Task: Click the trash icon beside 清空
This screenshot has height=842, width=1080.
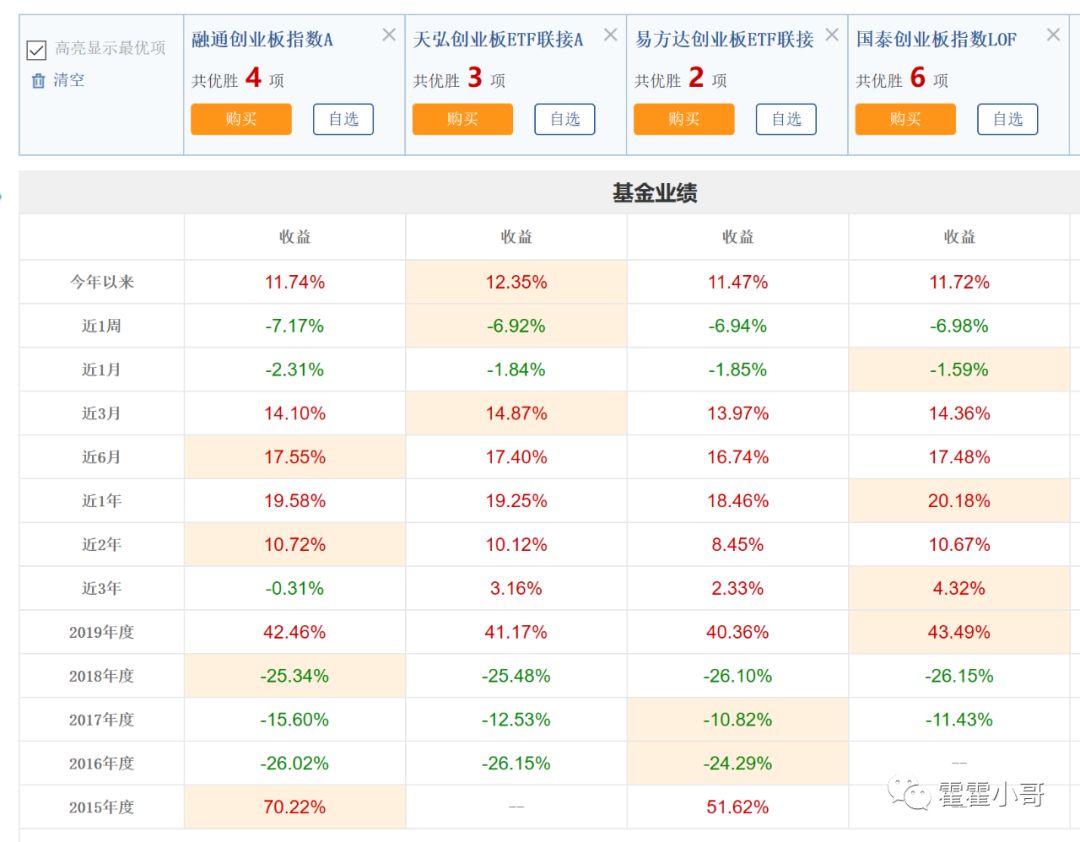Action: (x=38, y=81)
